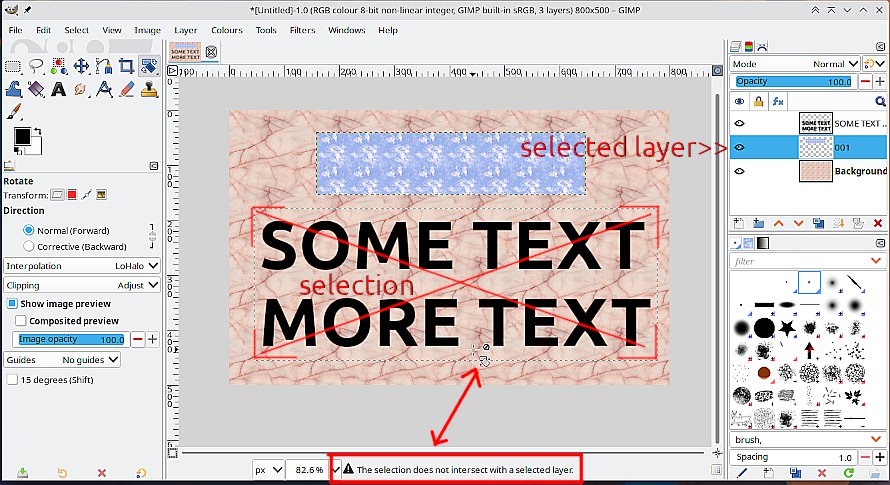Open the Colours menu
This screenshot has height=485, width=890.
[226, 30]
